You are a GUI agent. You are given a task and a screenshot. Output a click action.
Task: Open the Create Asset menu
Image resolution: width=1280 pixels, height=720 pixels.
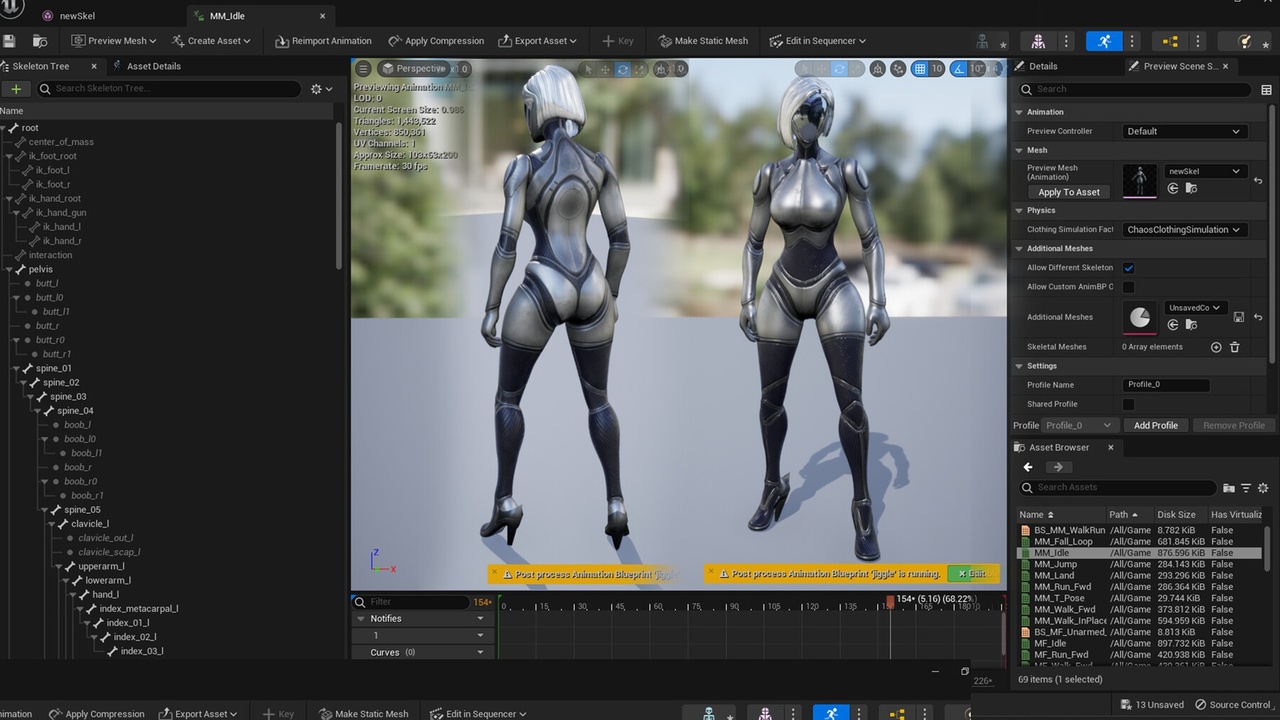211,41
